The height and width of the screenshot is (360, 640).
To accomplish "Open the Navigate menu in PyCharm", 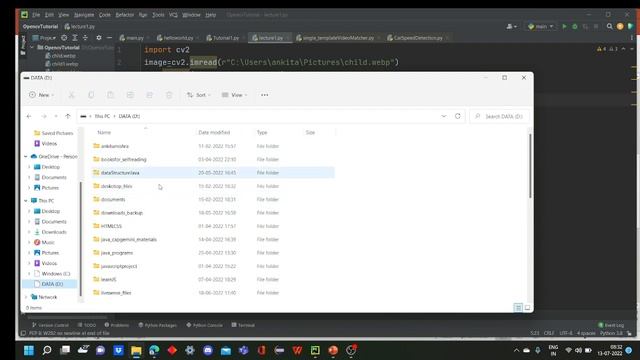I will (x=84, y=15).
